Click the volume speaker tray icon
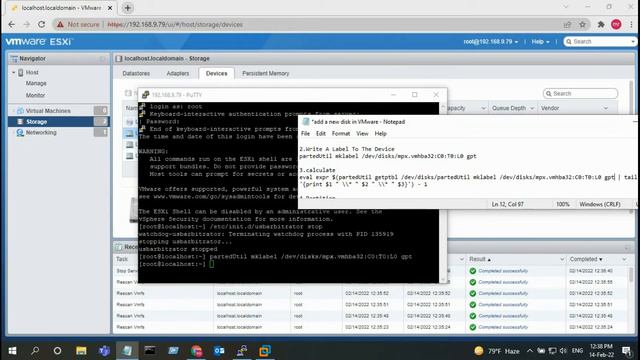 point(563,351)
